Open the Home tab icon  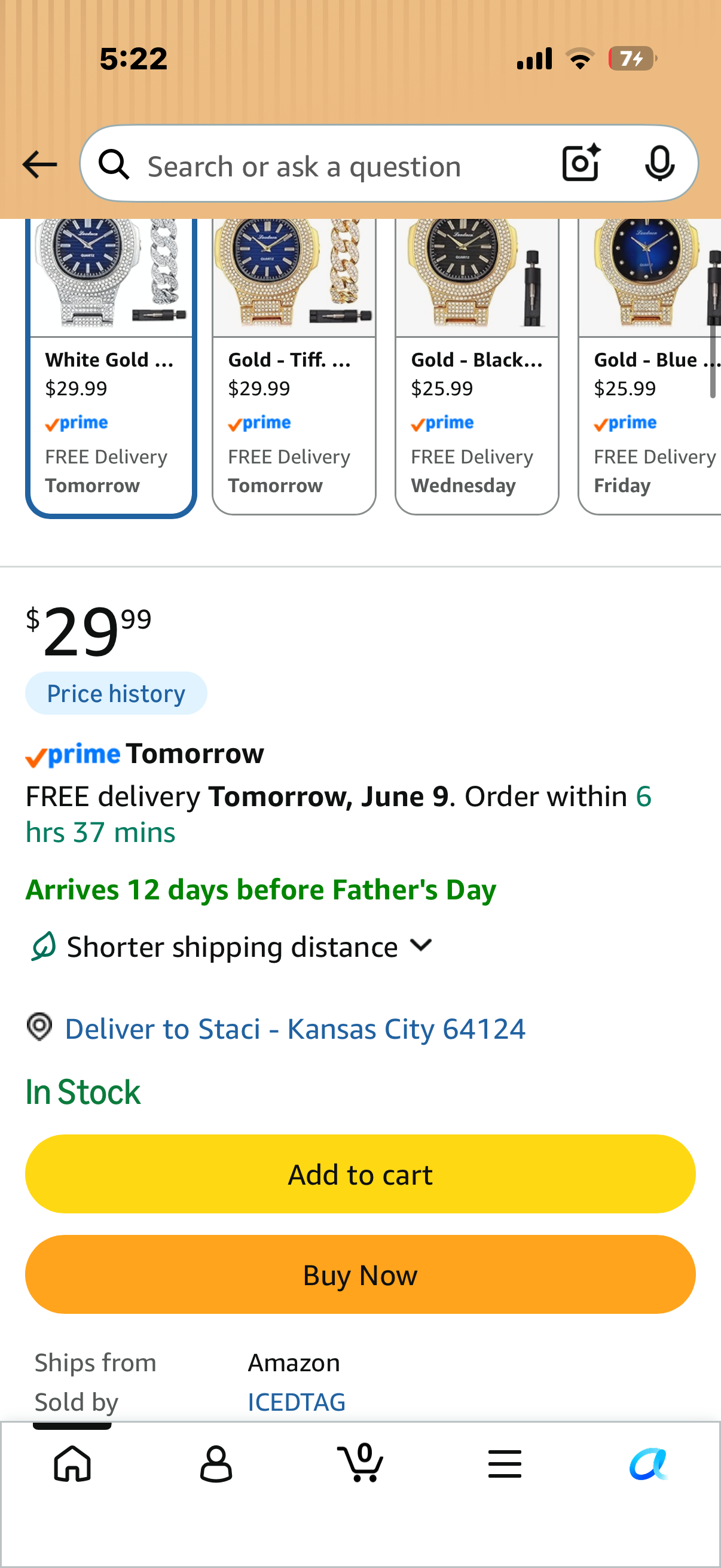[x=72, y=1463]
